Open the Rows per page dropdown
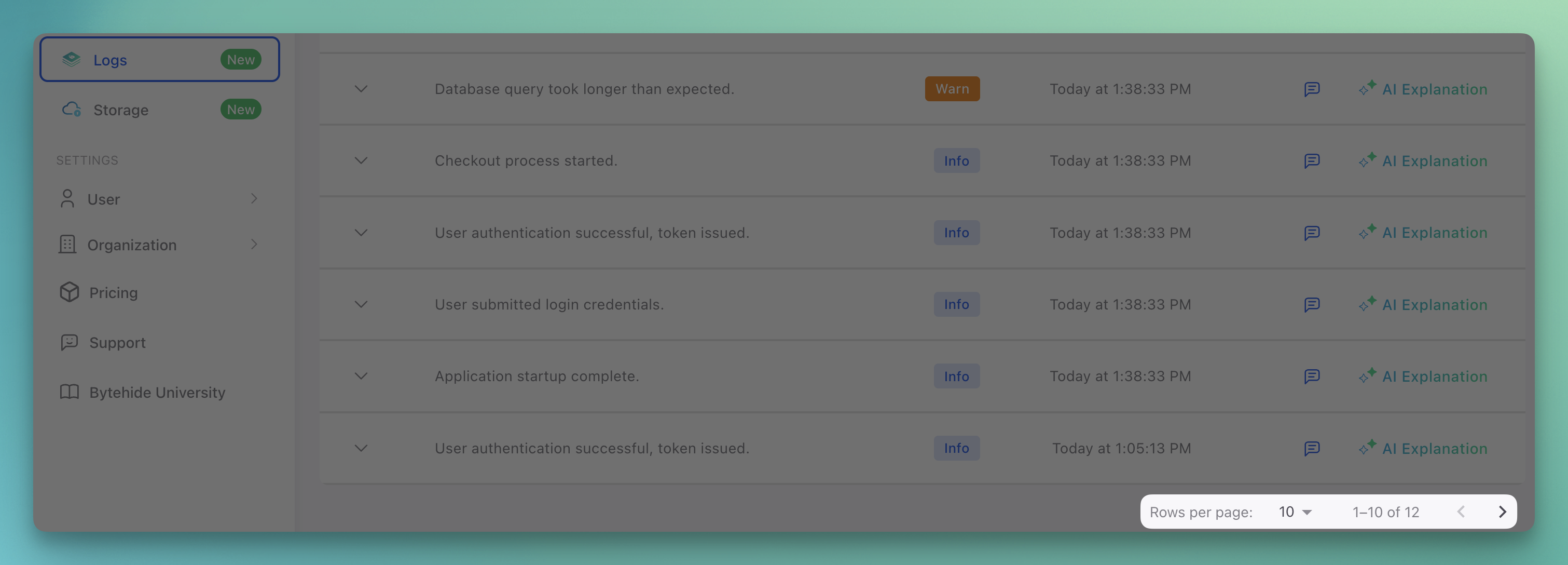Image resolution: width=1568 pixels, height=565 pixels. (x=1294, y=512)
